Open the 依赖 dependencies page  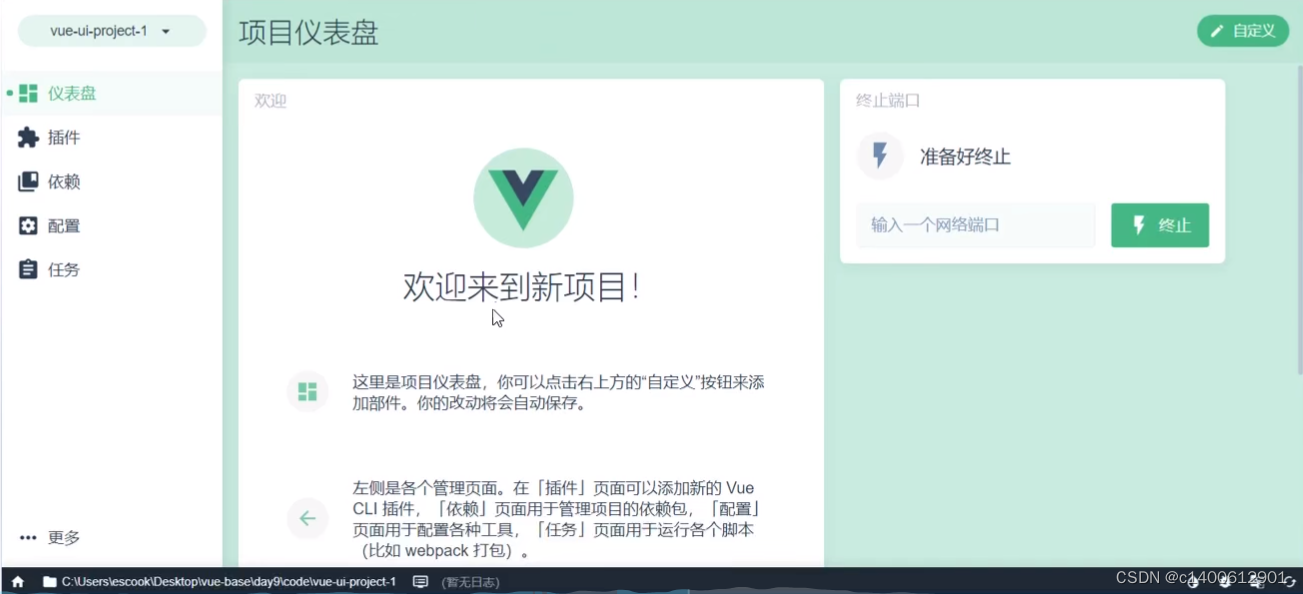(111, 182)
